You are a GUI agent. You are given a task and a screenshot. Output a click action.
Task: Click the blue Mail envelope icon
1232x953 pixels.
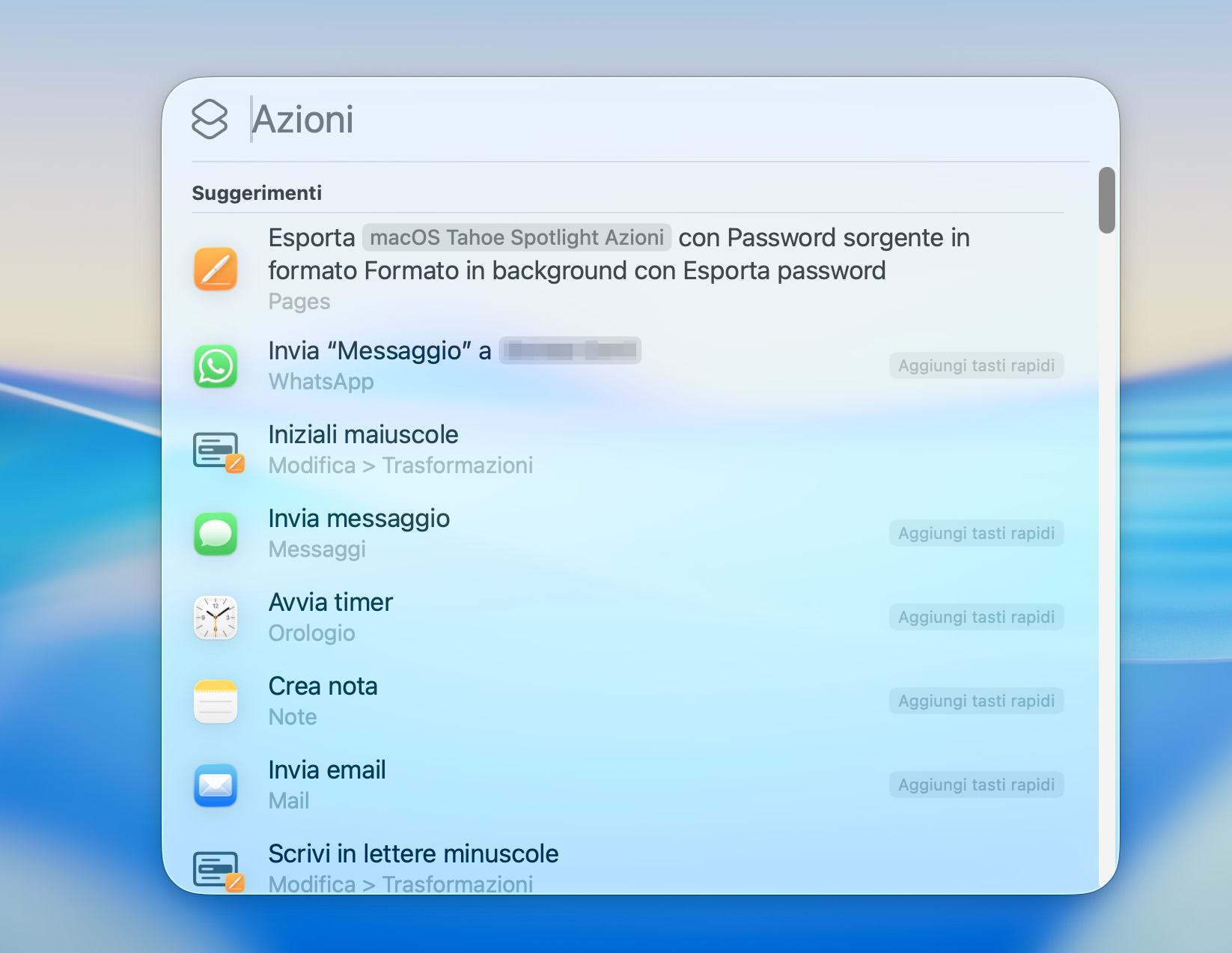(x=216, y=785)
